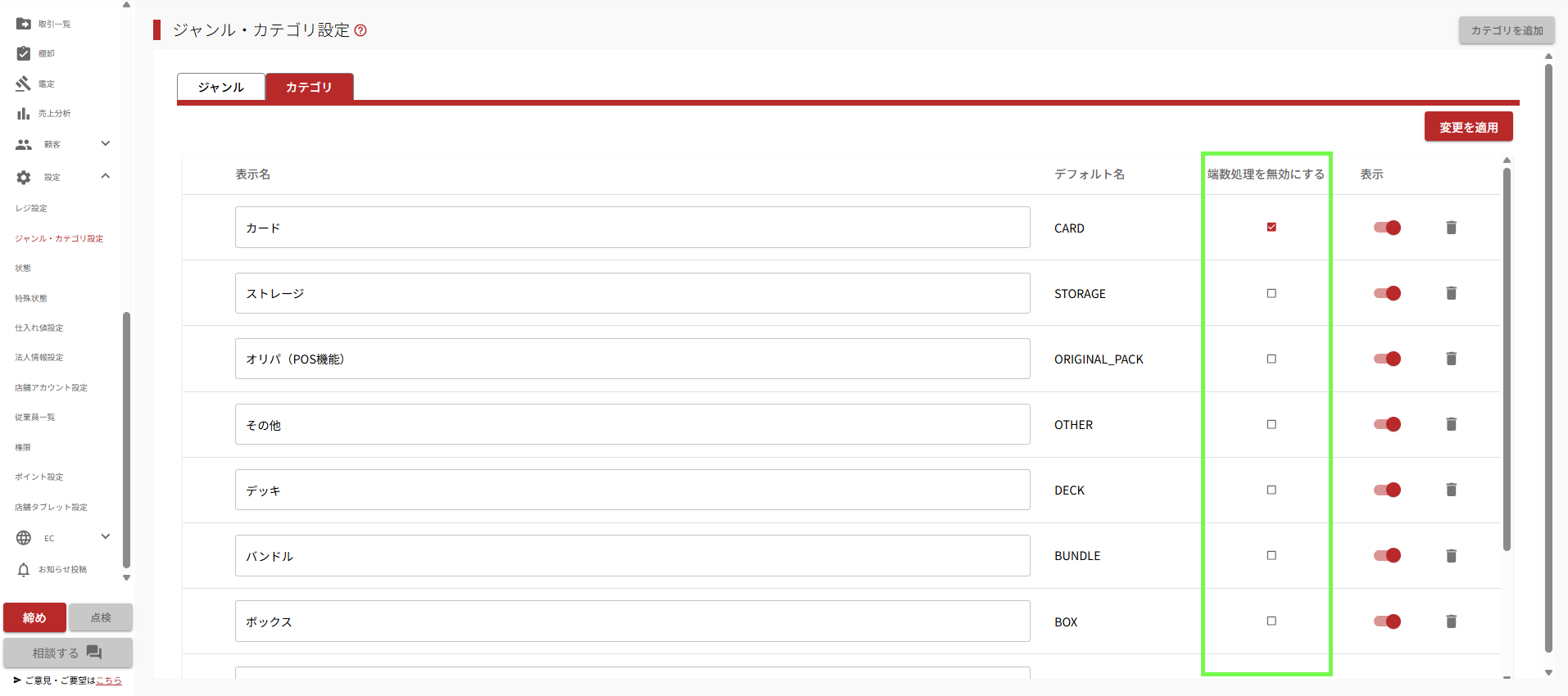Expand the EC sidebar menu chevron
Image resolution: width=1568 pixels, height=696 pixels.
coord(105,537)
